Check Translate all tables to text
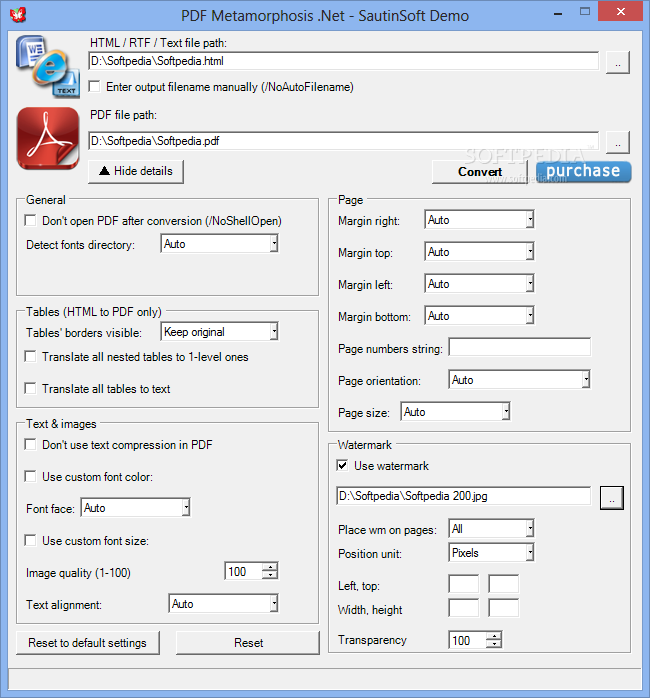This screenshot has width=650, height=698. (30, 389)
